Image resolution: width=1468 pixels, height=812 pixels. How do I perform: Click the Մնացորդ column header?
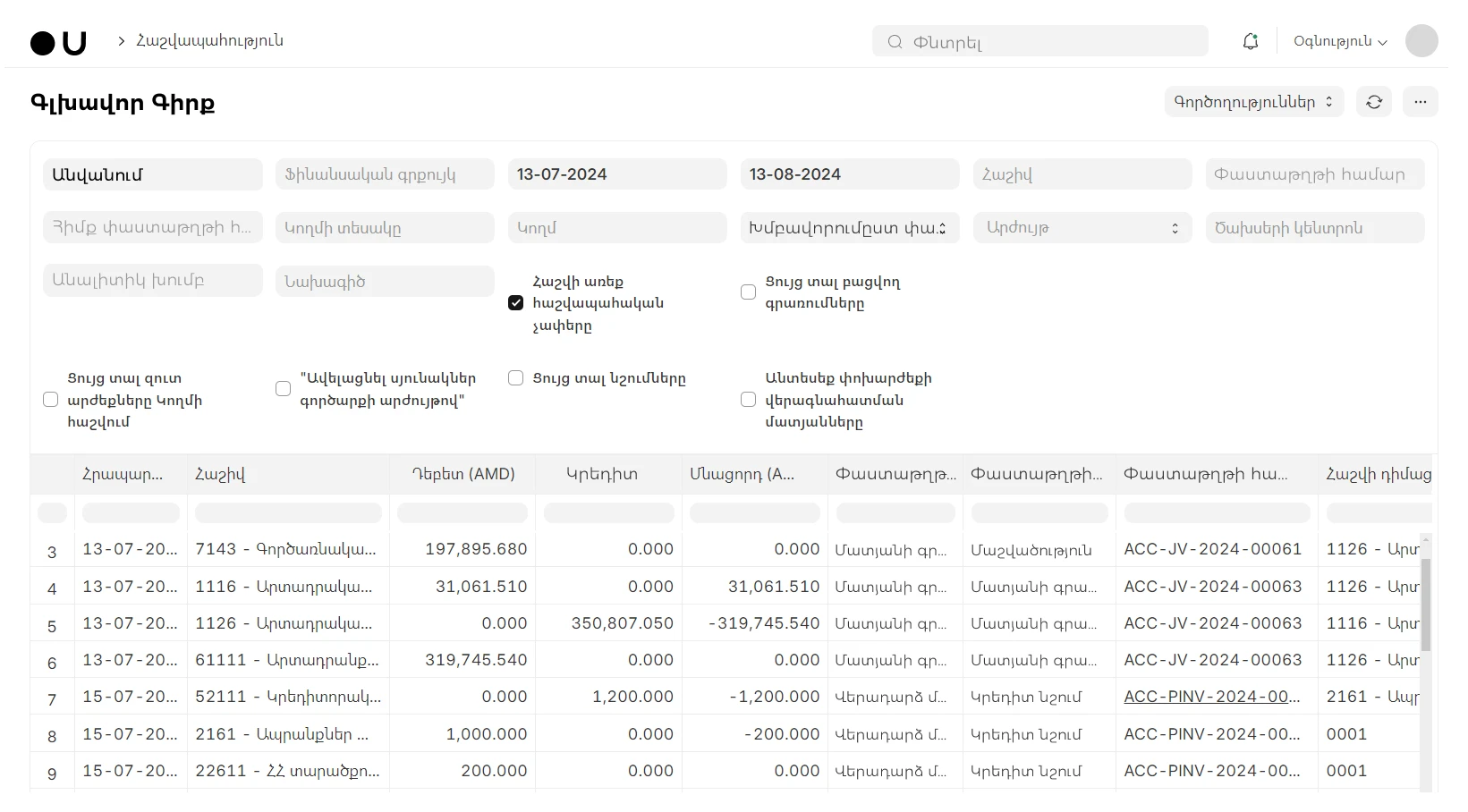coord(755,474)
